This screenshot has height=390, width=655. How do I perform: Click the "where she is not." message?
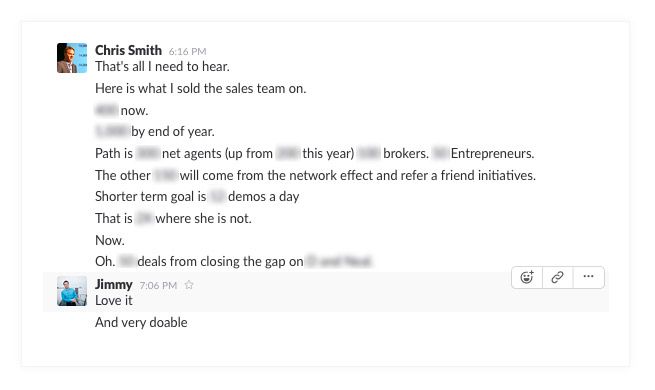coord(173,218)
